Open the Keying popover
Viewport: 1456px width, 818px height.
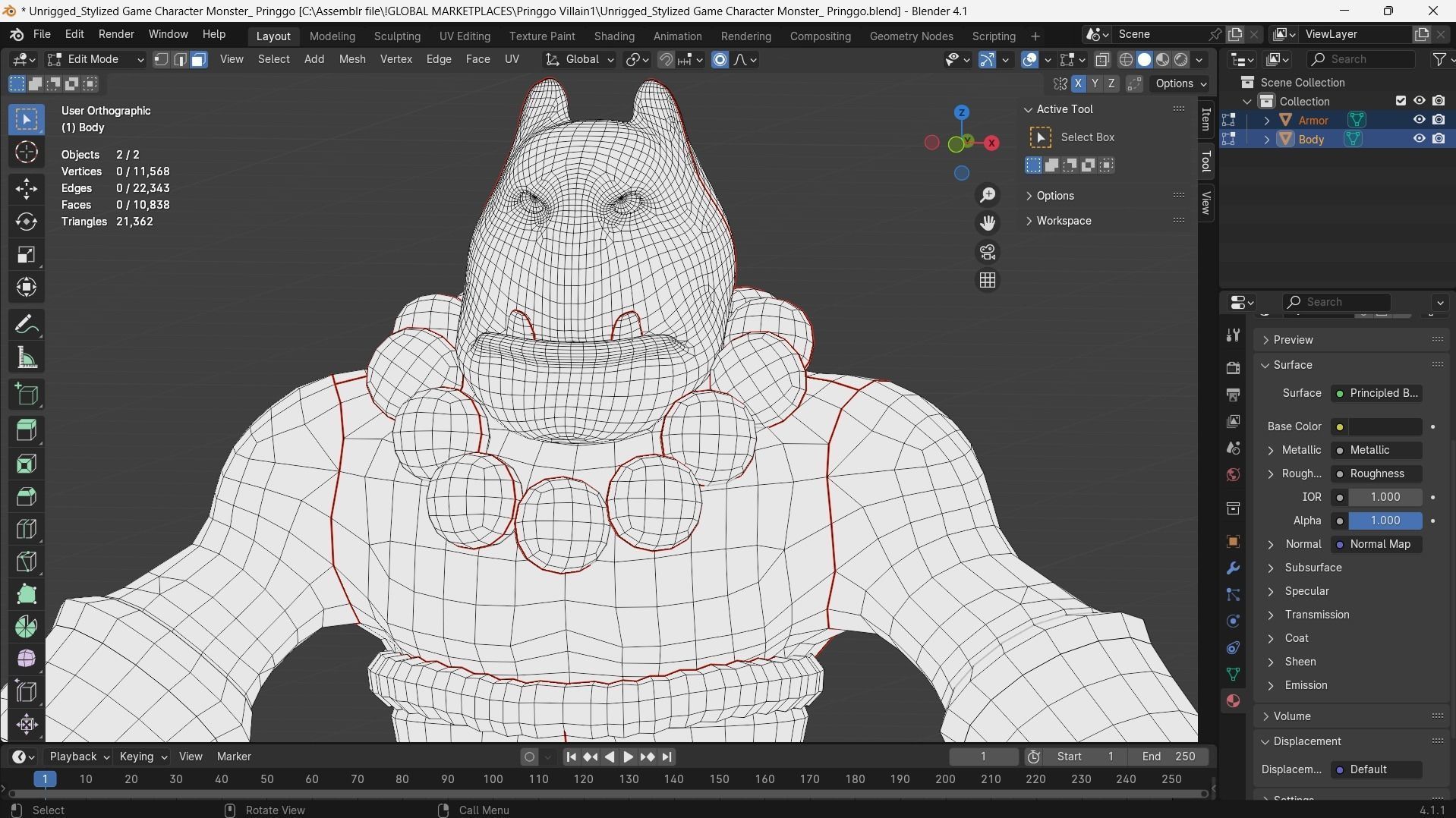pyautogui.click(x=143, y=757)
